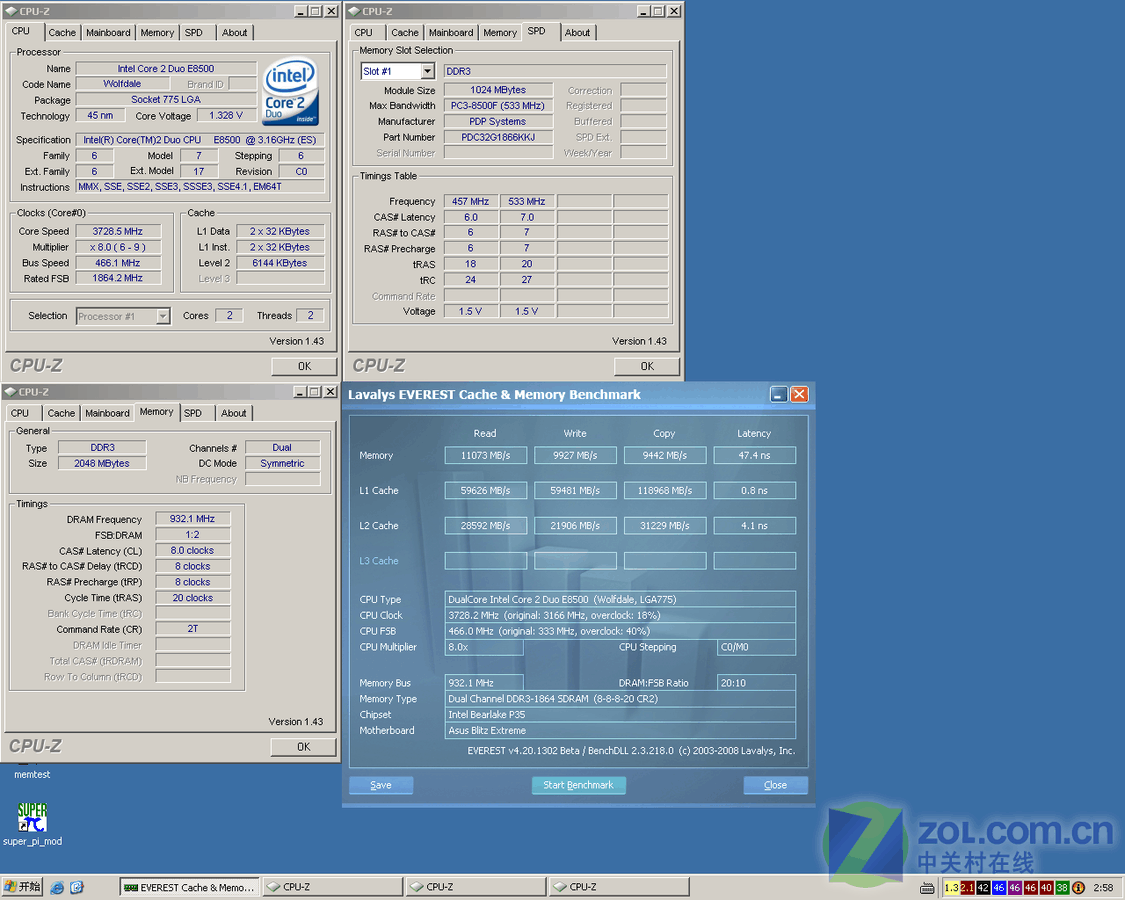The image size is (1125, 900).
Task: Click OK in CPU-Z memory timings window
Action: 303,747
